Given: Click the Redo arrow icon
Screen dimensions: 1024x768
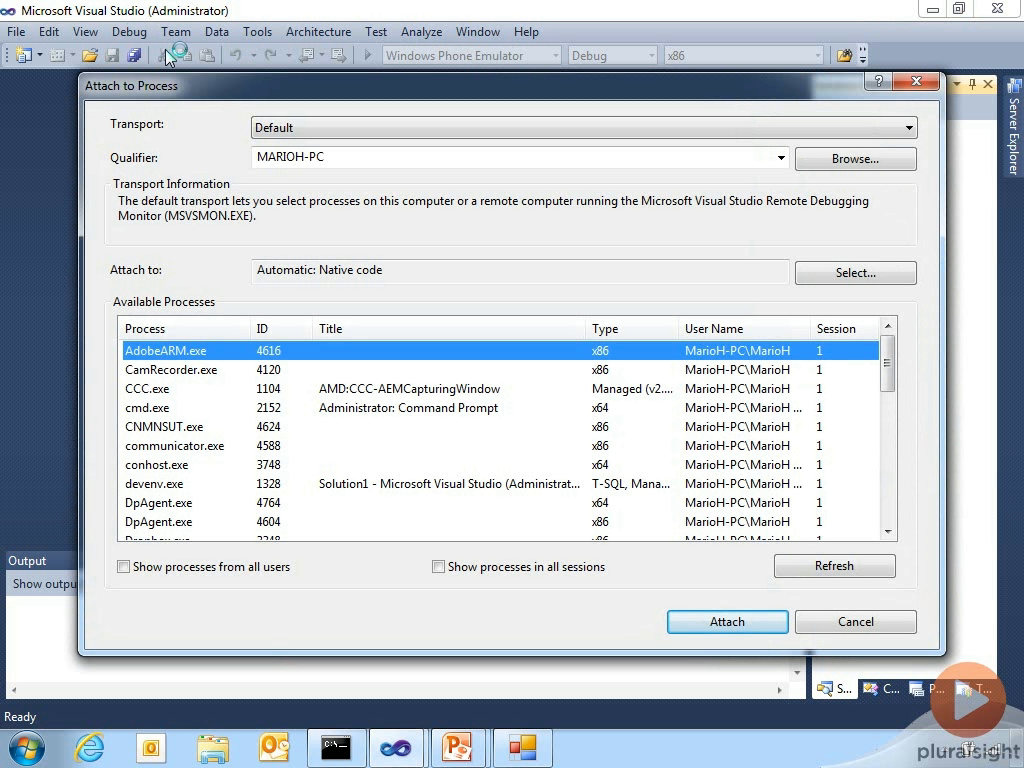Looking at the screenshot, I should pyautogui.click(x=270, y=56).
